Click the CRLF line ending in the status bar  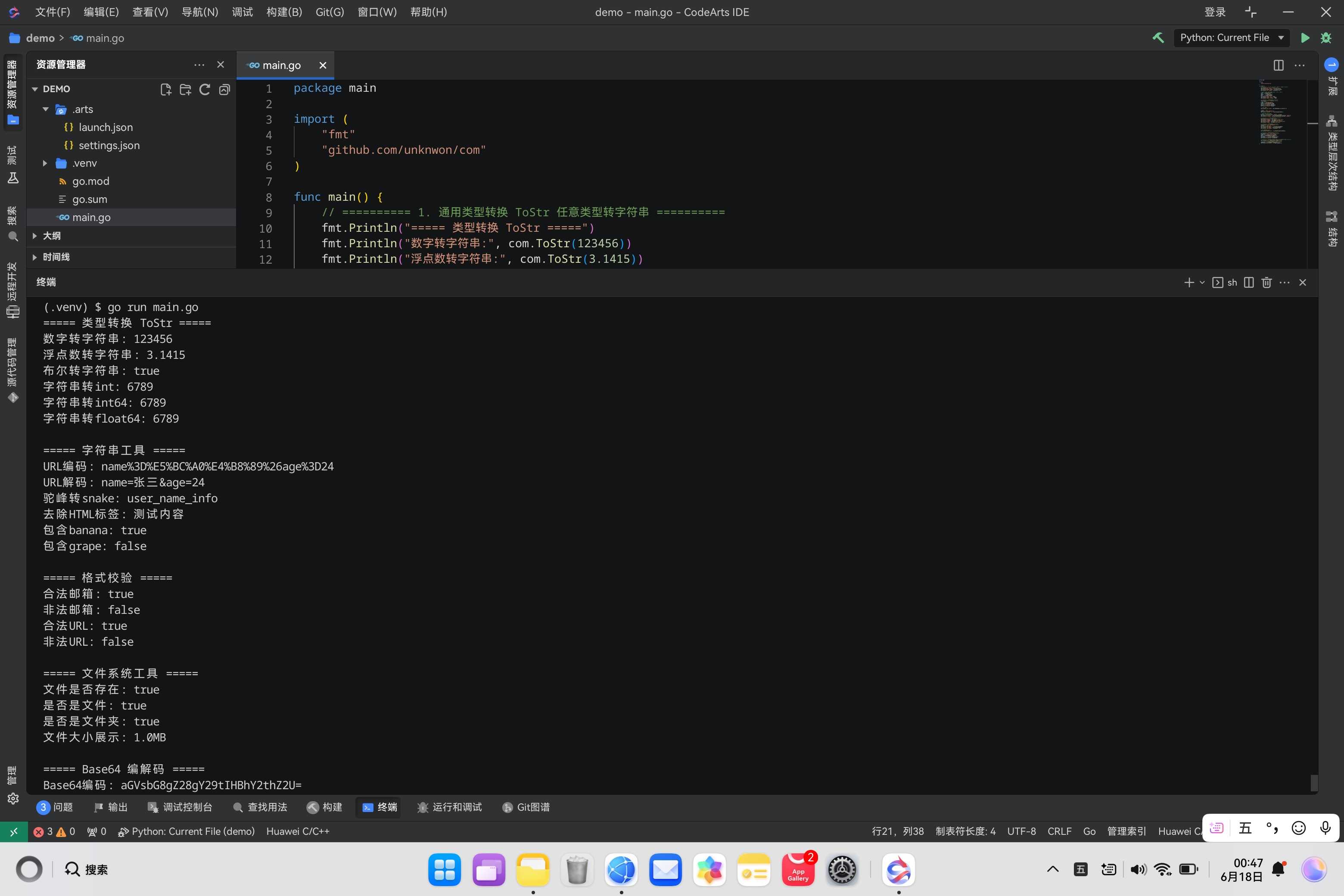click(1059, 831)
